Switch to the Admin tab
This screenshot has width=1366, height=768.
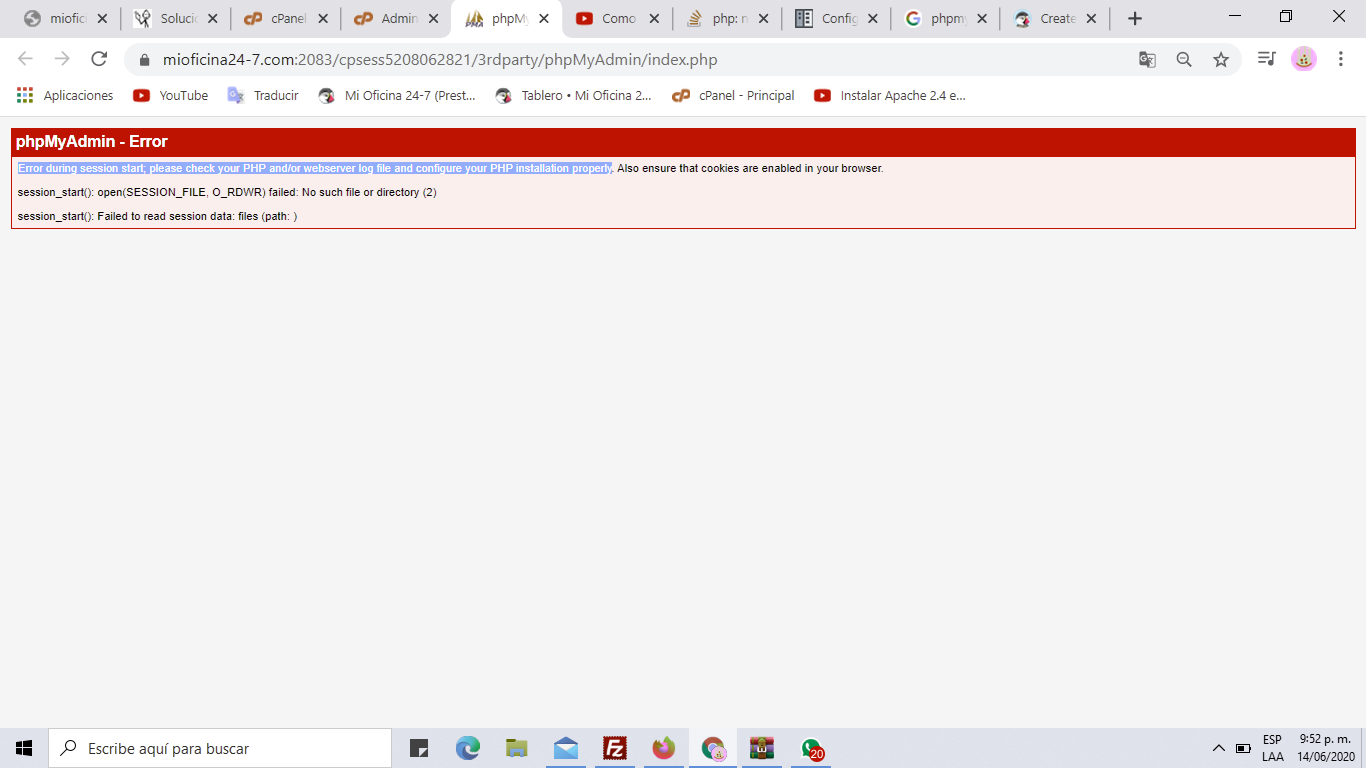396,18
